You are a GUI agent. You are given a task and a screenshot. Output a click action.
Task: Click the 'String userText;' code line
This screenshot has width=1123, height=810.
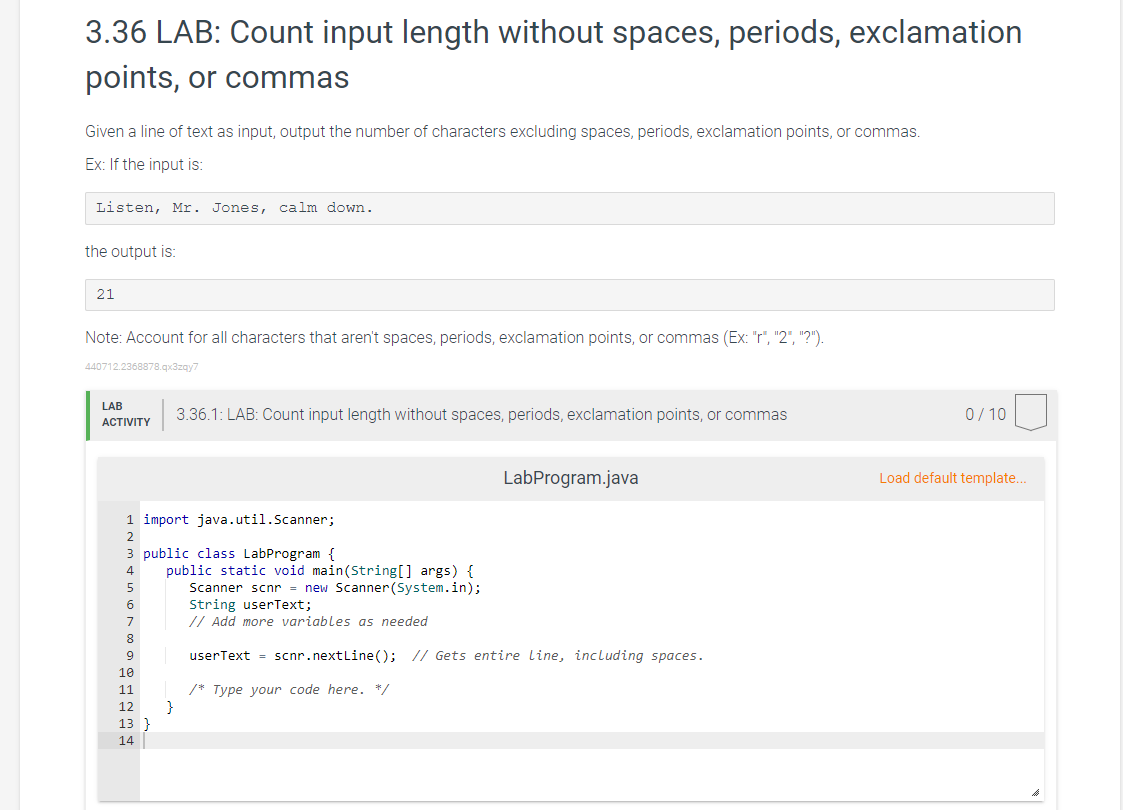(250, 605)
